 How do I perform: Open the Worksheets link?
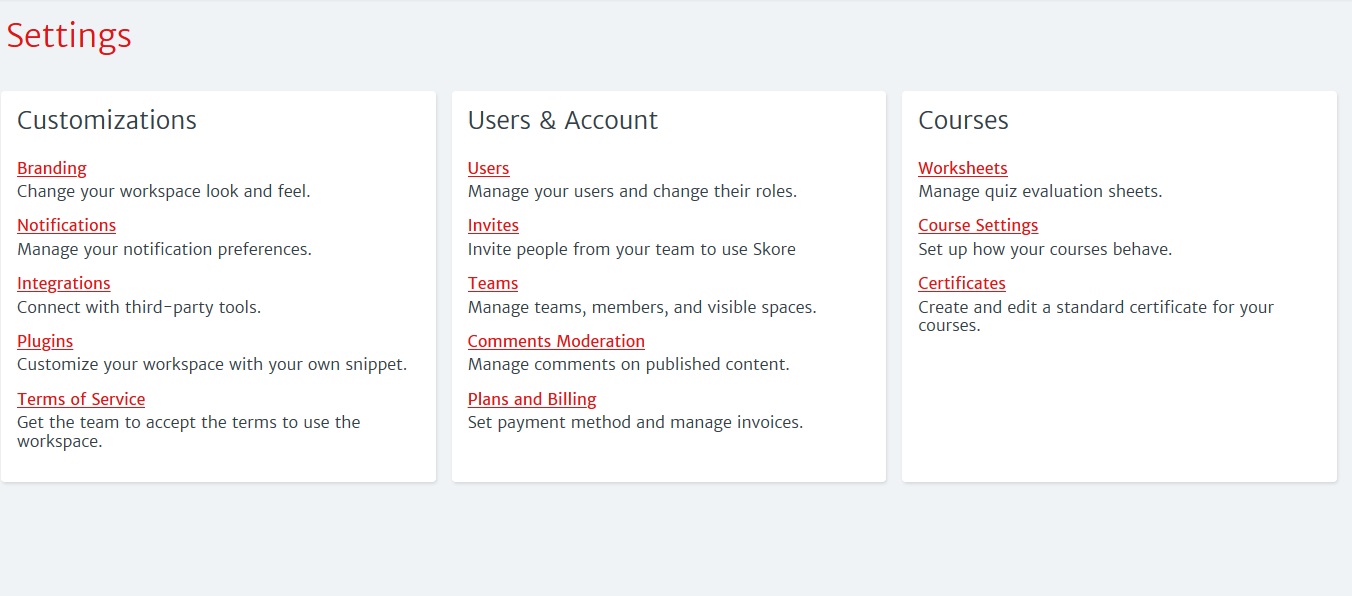[x=963, y=168]
